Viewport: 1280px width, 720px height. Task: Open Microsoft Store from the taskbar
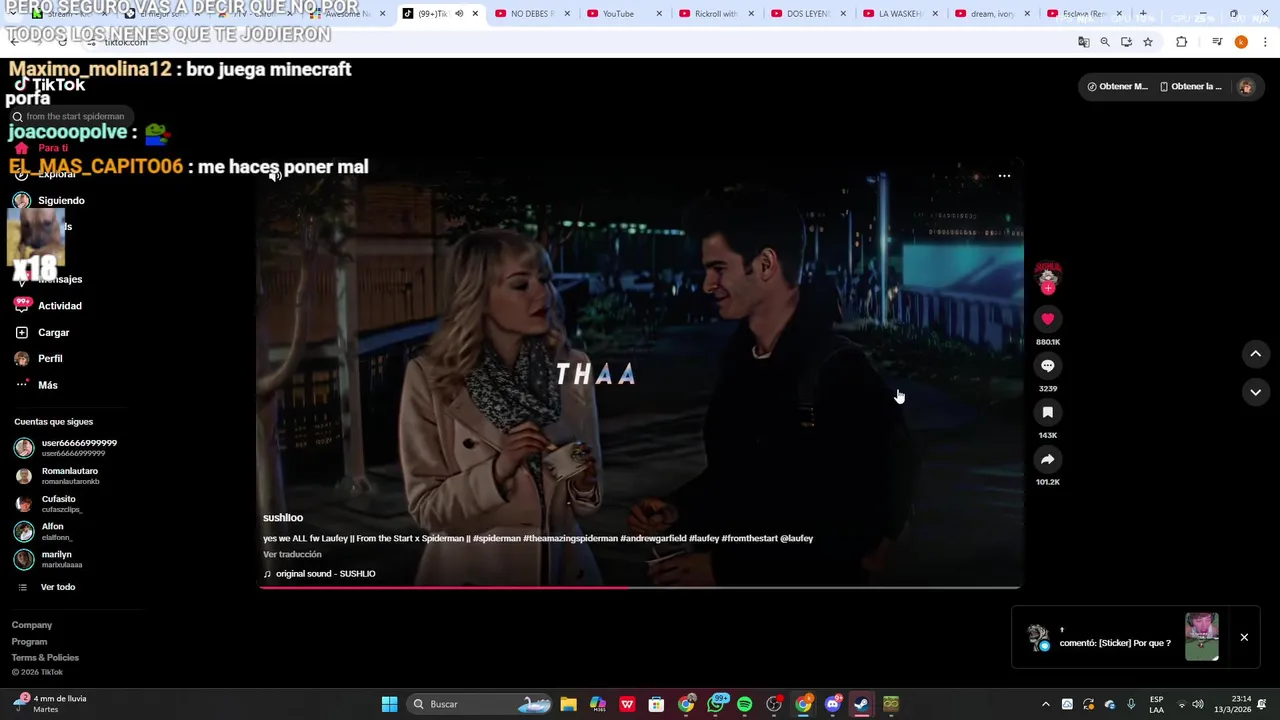point(656,704)
